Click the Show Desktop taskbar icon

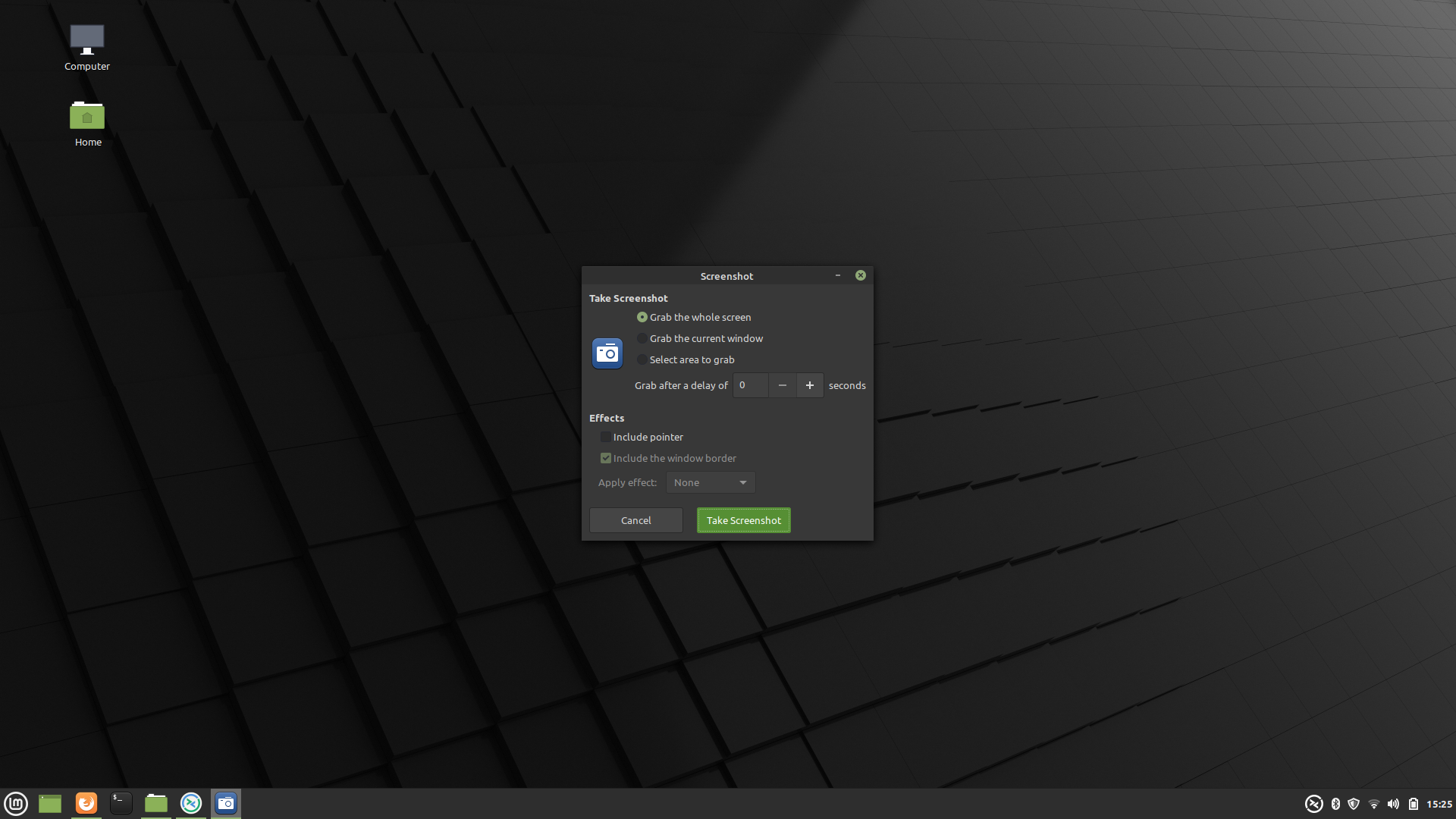point(50,803)
